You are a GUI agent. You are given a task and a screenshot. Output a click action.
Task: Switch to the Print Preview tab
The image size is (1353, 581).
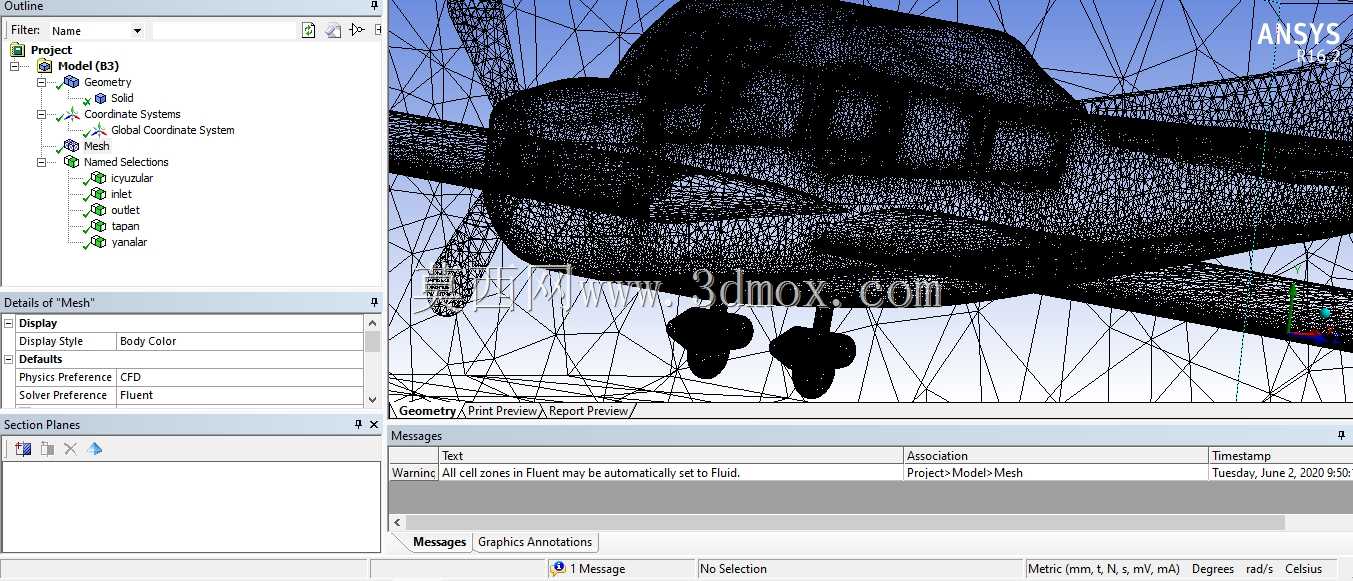502,411
